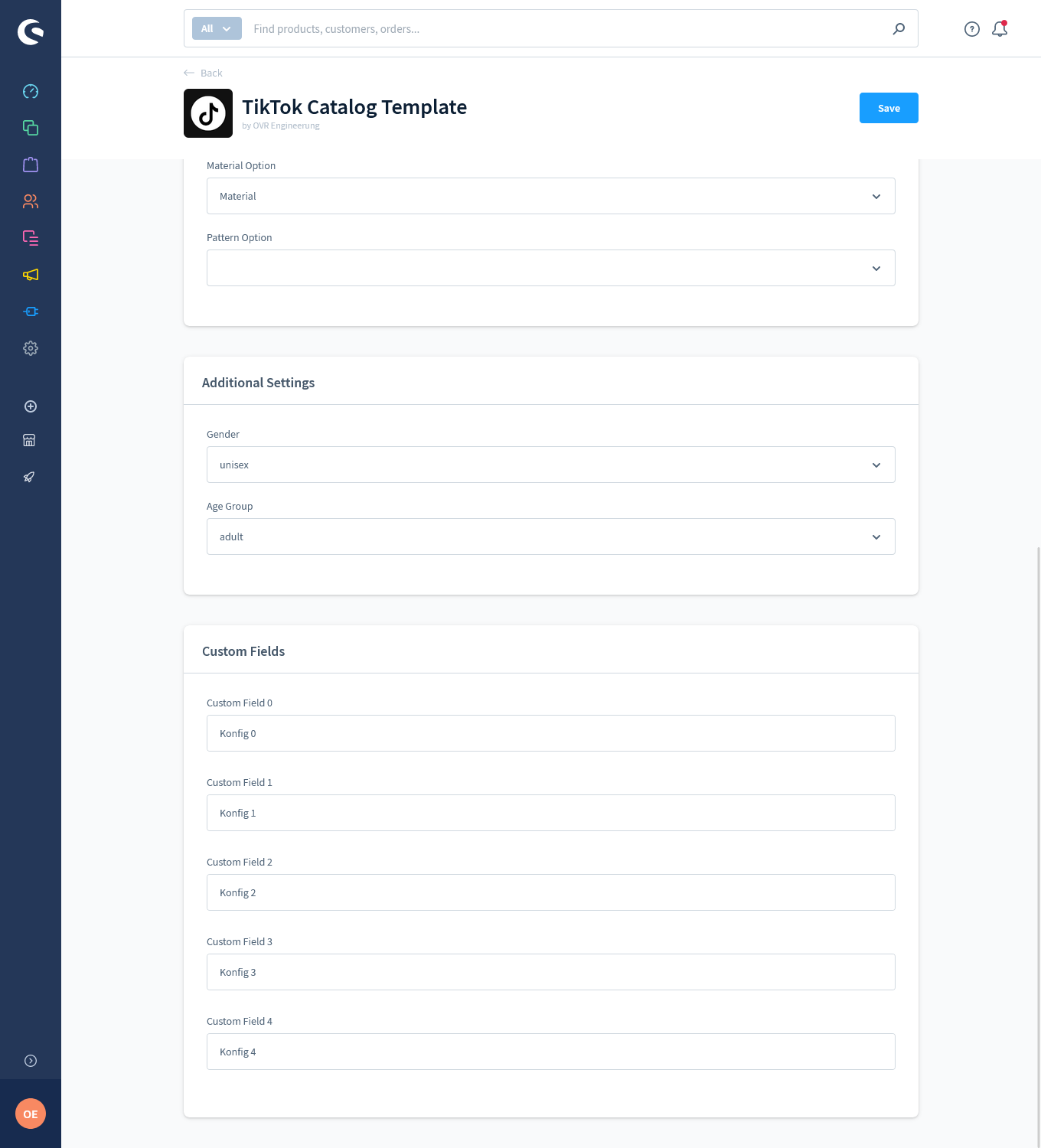
Task: Open the Orders shopping bag icon
Action: [x=31, y=165]
